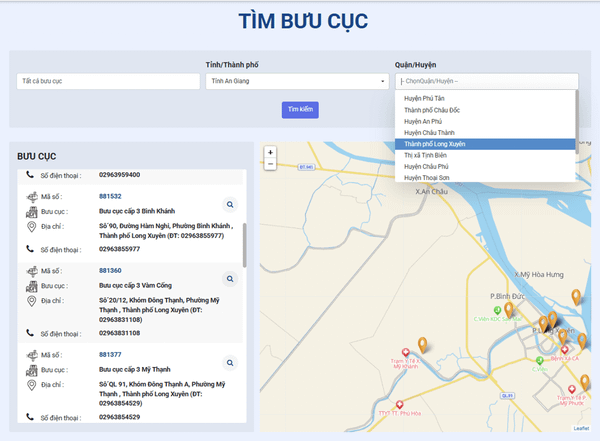Open post office code 881532 link

point(110,196)
